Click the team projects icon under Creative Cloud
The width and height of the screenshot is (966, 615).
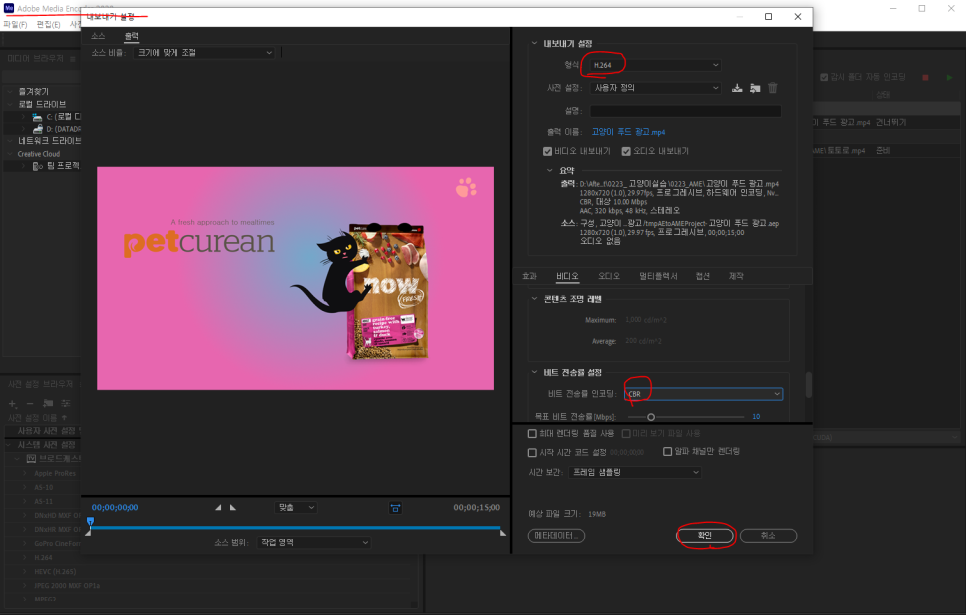(38, 166)
